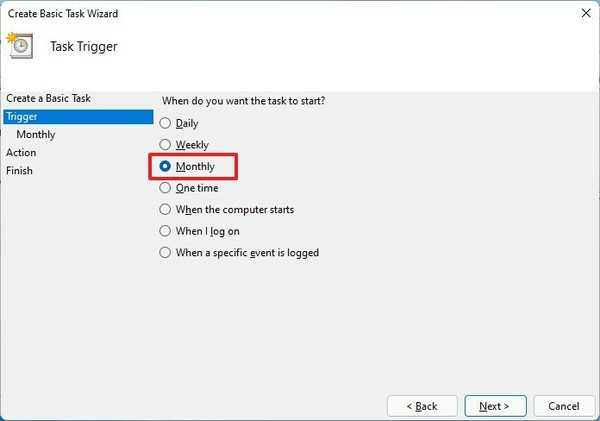
Task: Select When a specific event is logged
Action: click(166, 253)
